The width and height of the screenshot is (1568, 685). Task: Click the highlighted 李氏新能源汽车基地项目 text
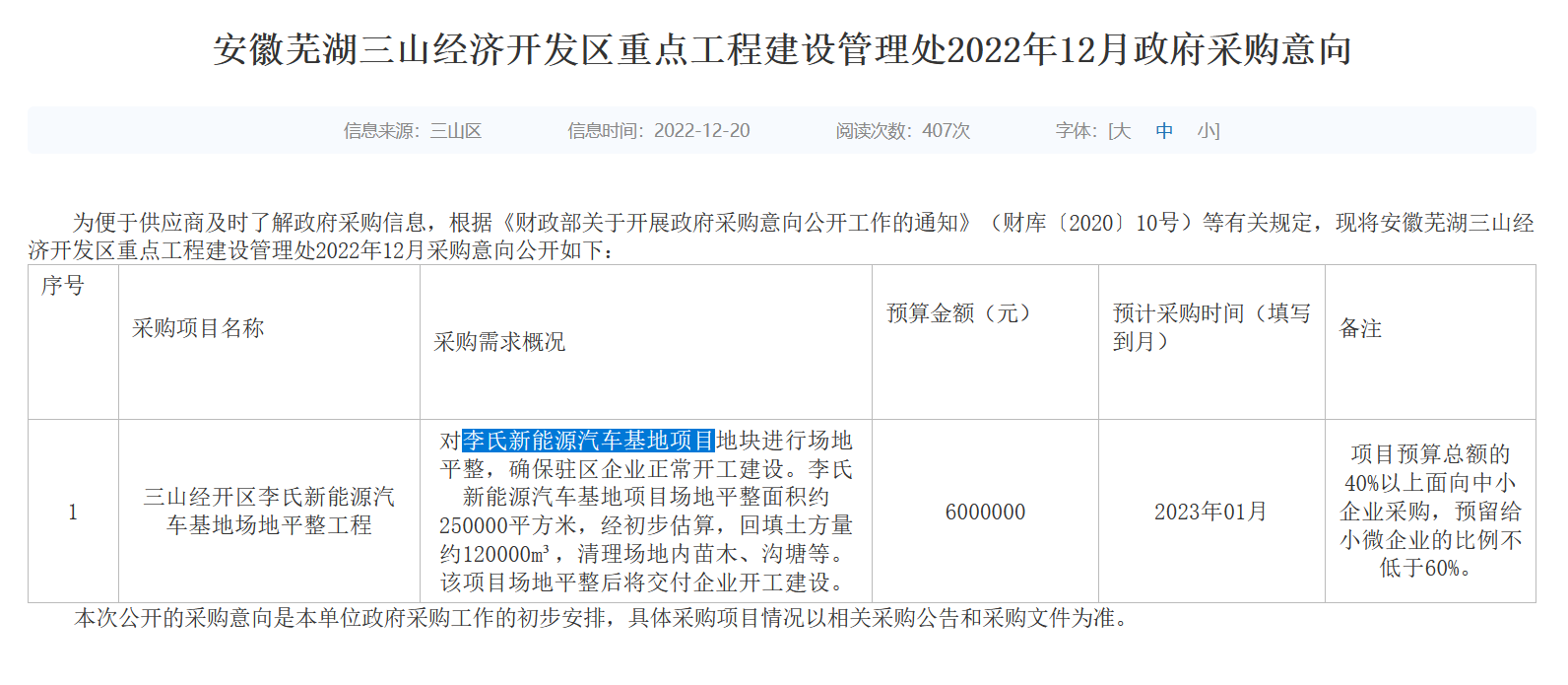588,441
